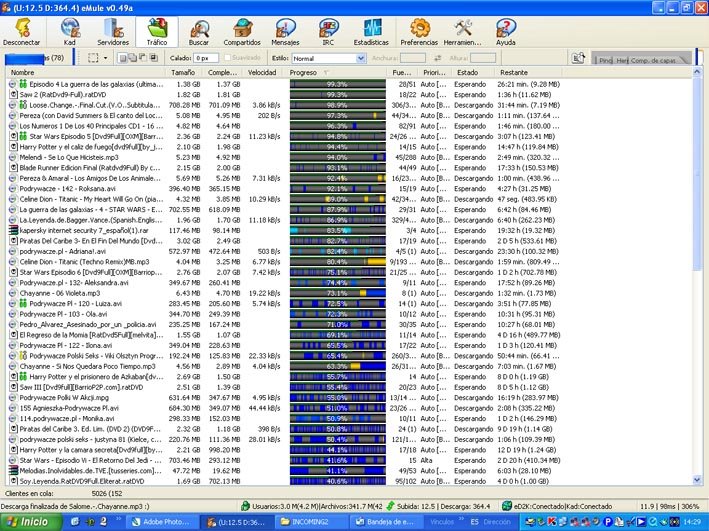Select the rectangular marquee tool icon
Screen dimensions: 709x531
pos(93,58)
